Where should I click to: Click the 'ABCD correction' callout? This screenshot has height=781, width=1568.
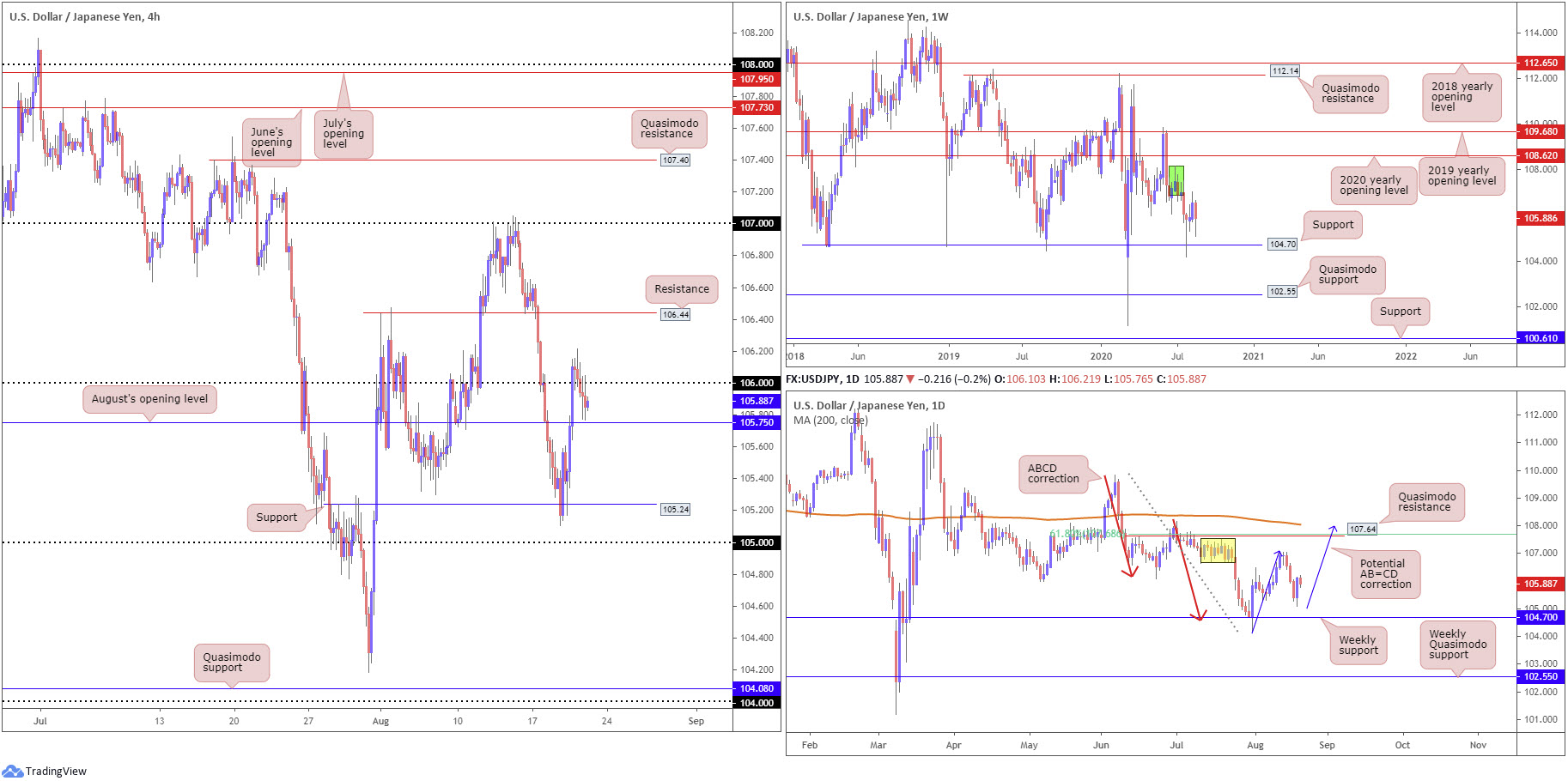1054,474
